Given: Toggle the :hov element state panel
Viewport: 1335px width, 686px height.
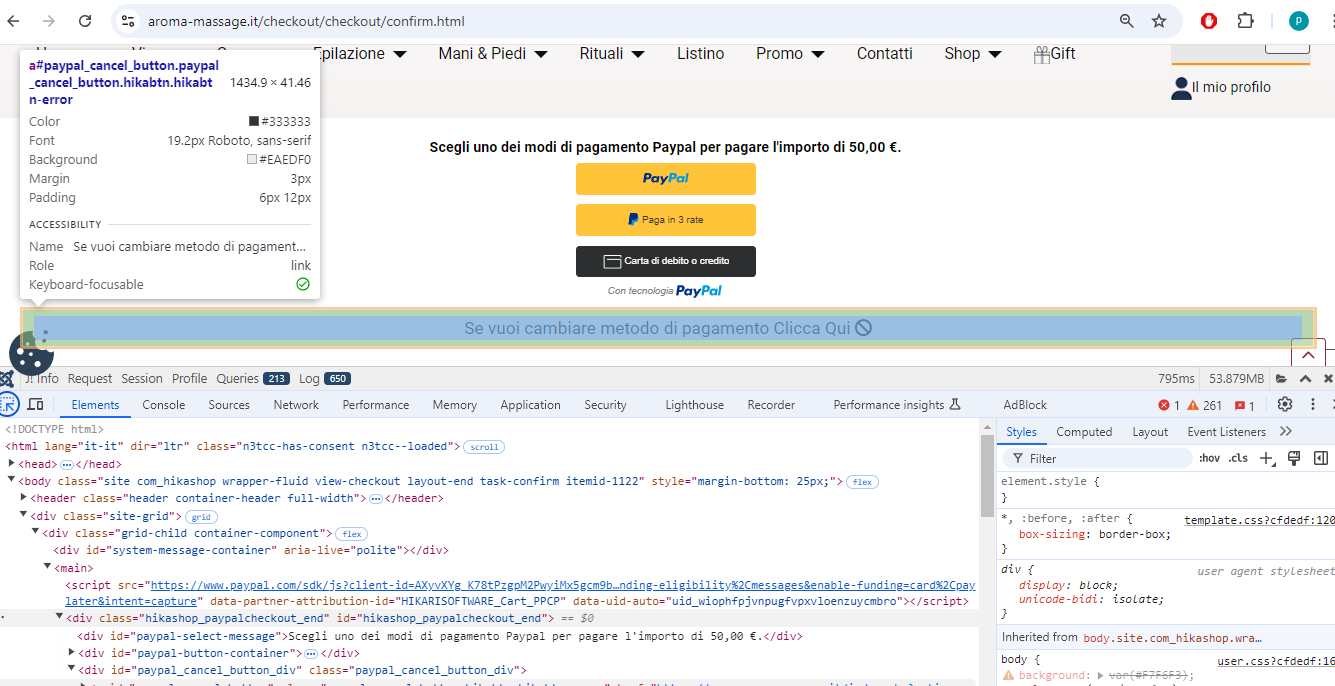Looking at the screenshot, I should [1209, 458].
